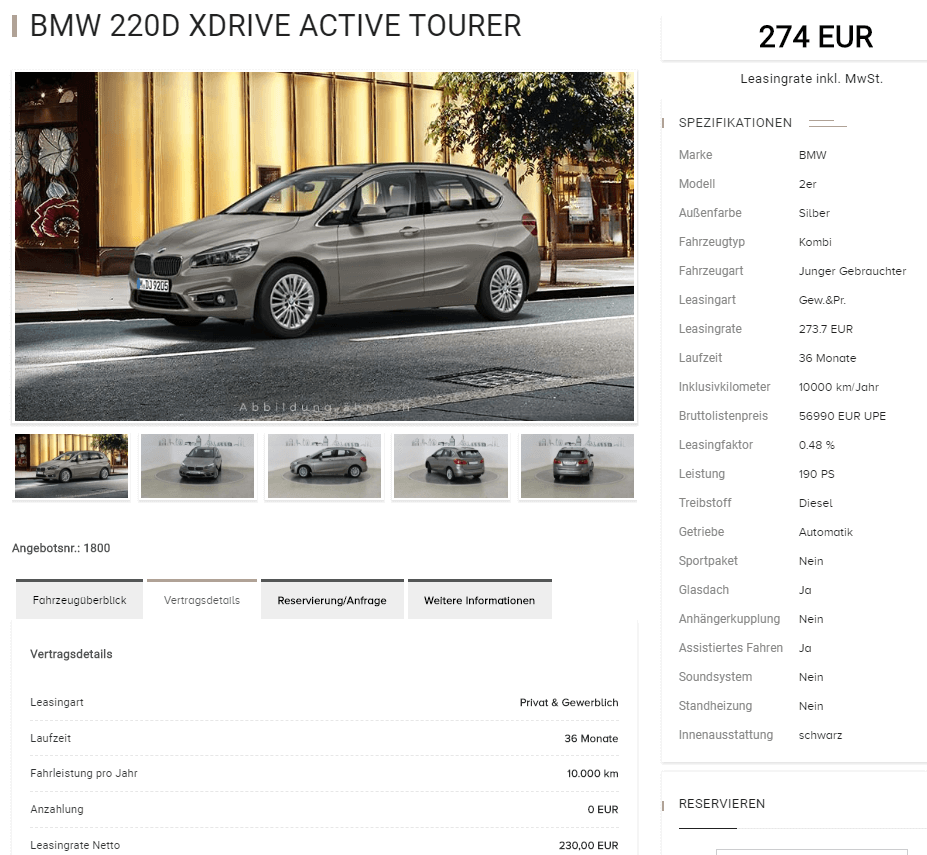
Task: Select the 'Treibstoff' label
Action: coord(705,502)
